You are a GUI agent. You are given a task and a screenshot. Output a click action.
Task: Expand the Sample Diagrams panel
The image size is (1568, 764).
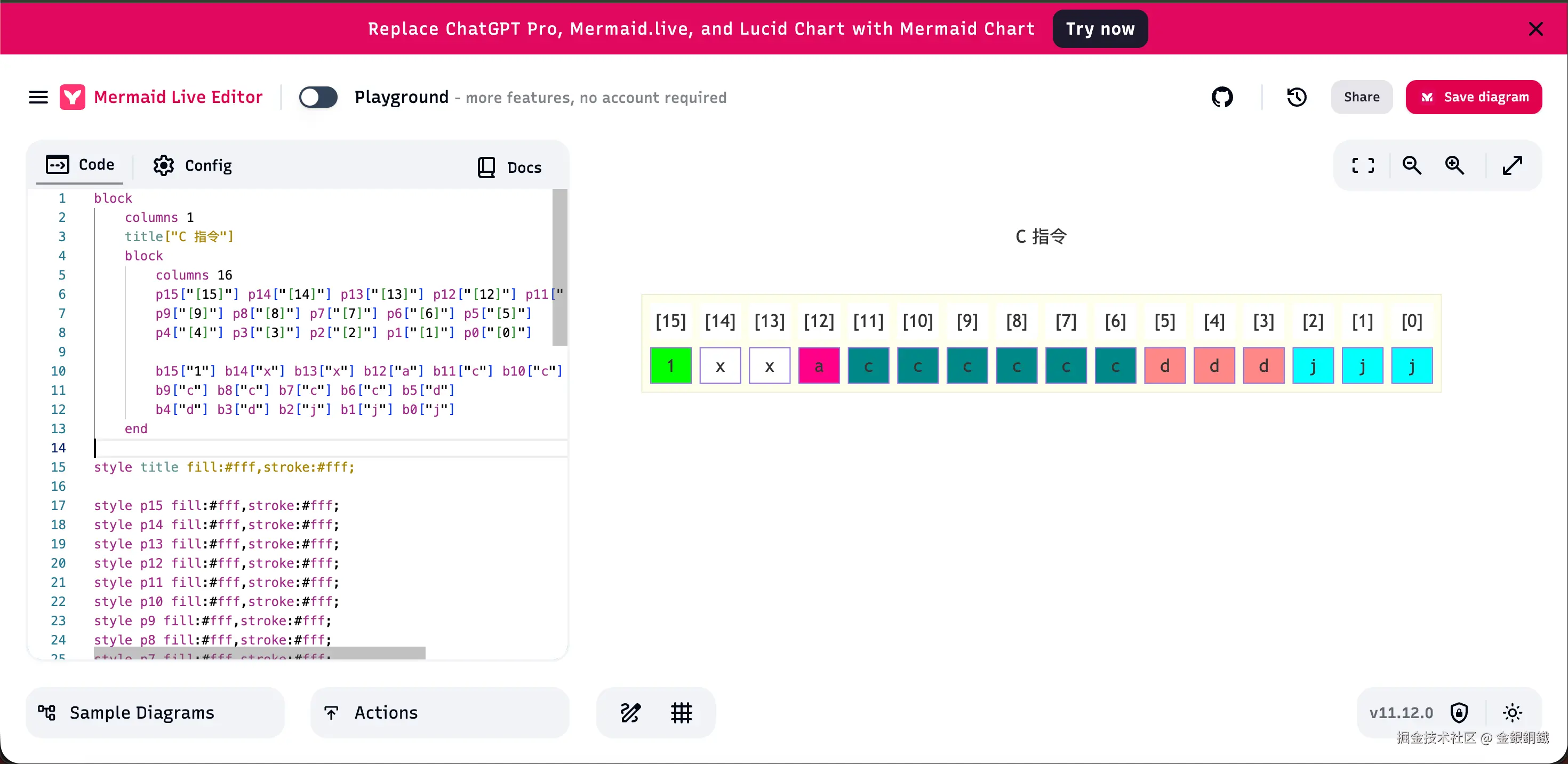155,712
